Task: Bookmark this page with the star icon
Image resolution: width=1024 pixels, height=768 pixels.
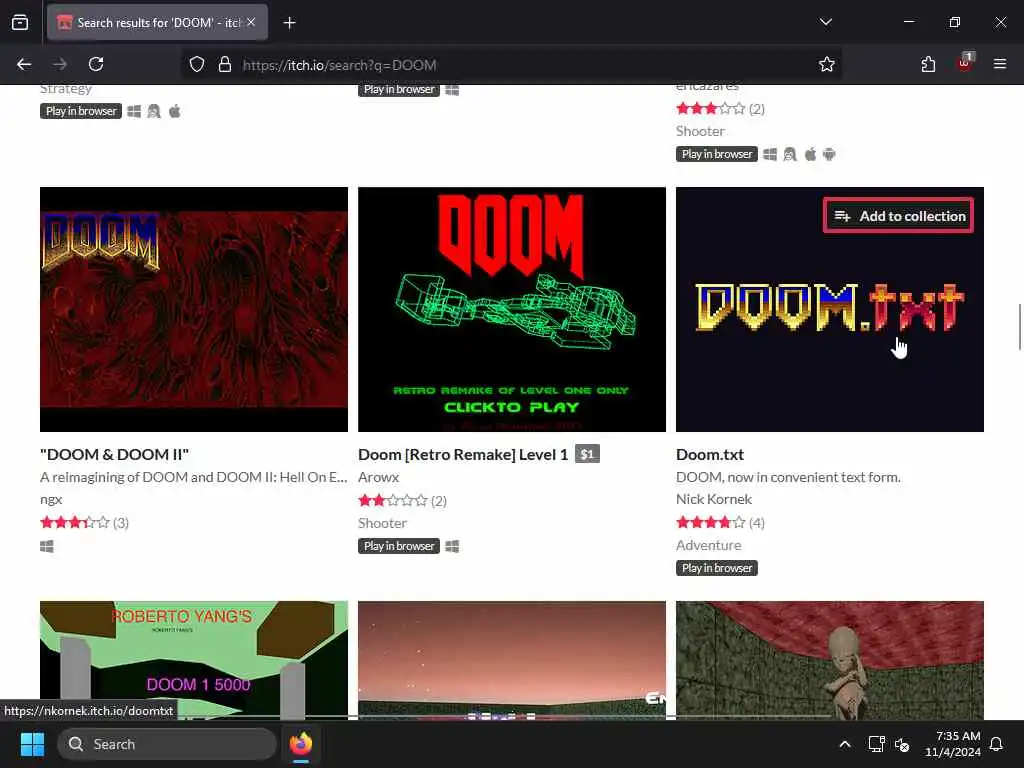Action: 827,65
